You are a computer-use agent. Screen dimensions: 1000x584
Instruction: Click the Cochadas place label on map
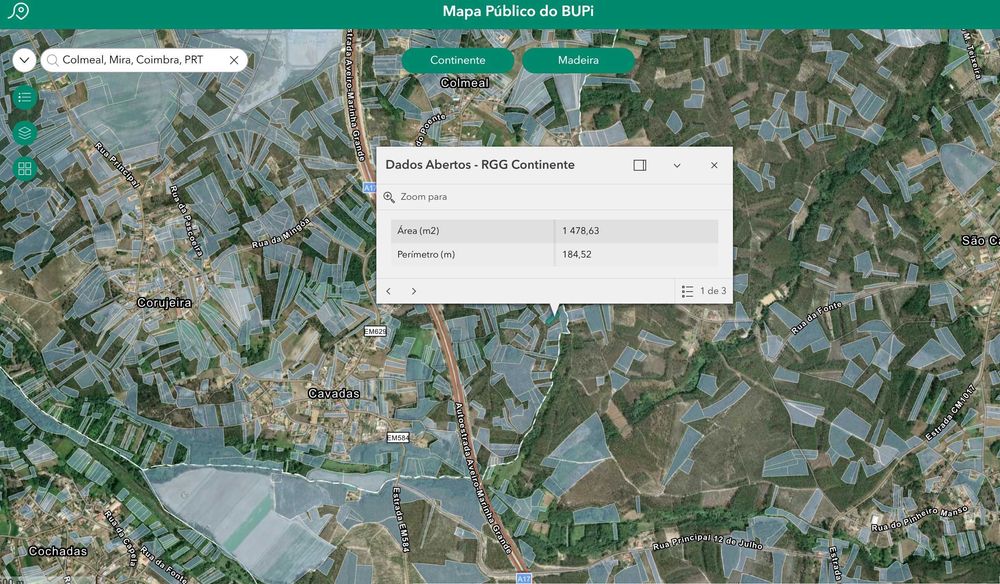57,551
